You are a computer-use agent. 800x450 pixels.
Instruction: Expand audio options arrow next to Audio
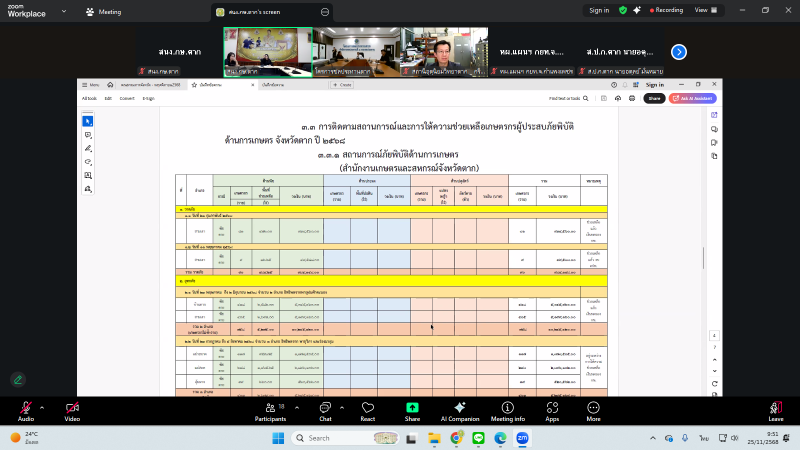[42, 406]
